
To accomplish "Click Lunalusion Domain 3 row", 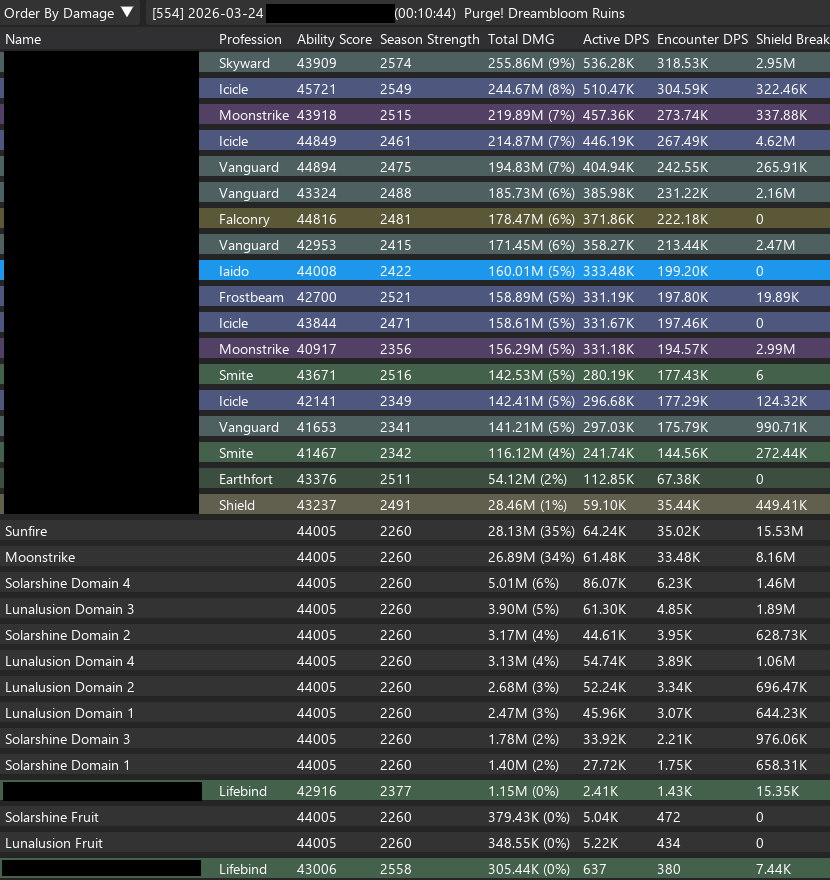I will (415, 609).
